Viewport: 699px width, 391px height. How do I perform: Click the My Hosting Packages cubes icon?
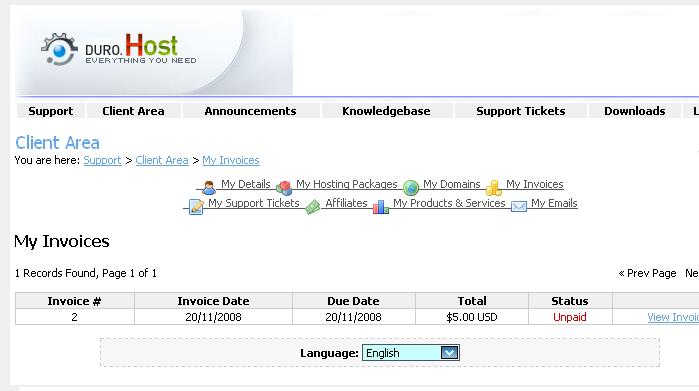click(284, 188)
